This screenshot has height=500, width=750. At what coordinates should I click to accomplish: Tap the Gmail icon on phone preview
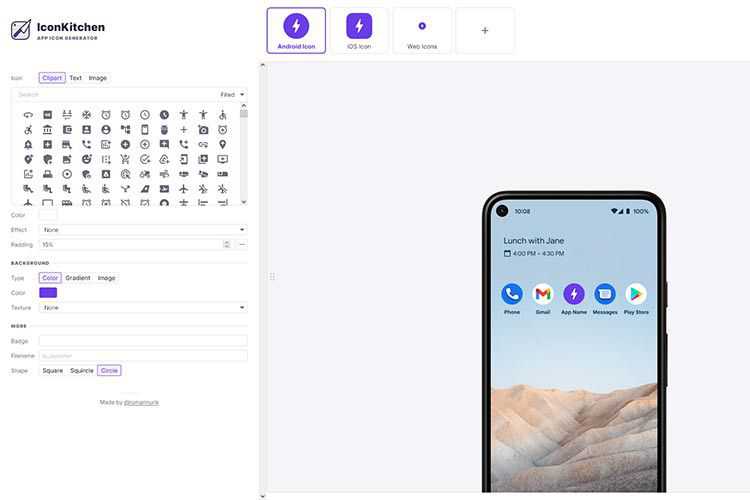click(542, 294)
